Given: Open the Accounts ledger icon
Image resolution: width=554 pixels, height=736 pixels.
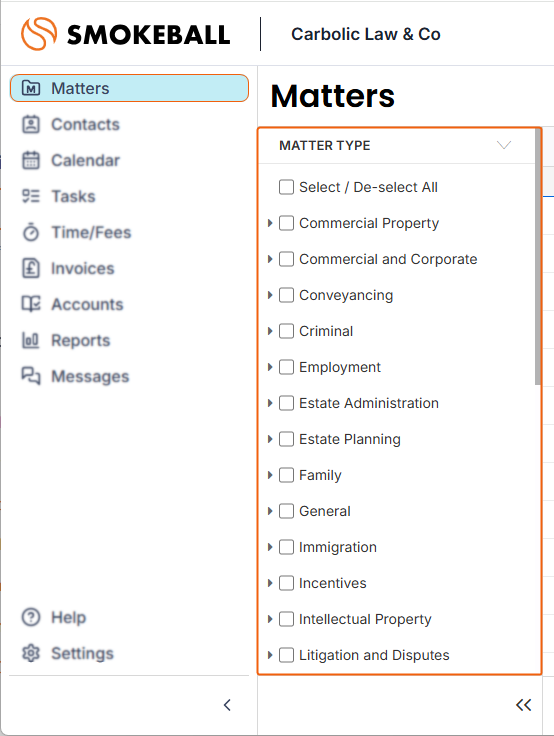Looking at the screenshot, I should [x=31, y=304].
